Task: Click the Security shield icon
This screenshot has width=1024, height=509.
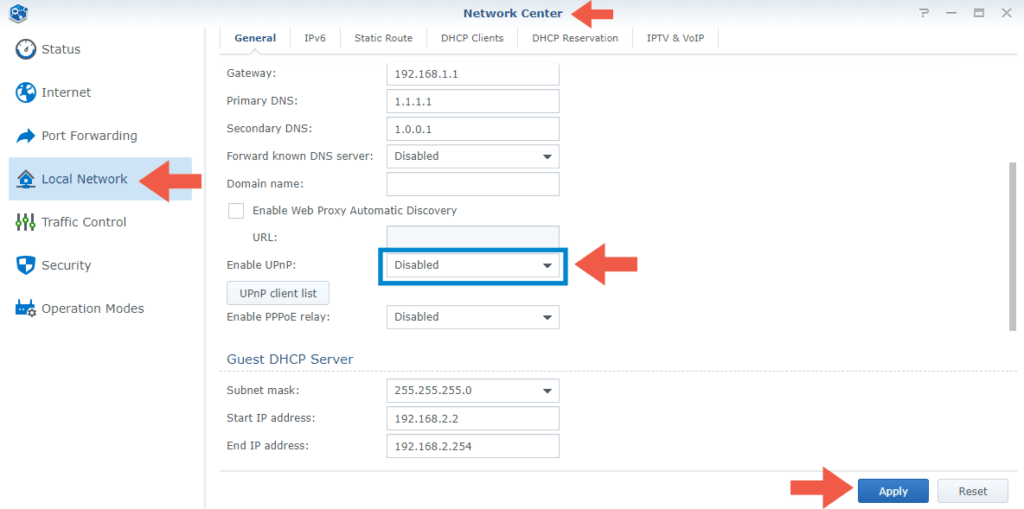Action: click(25, 265)
